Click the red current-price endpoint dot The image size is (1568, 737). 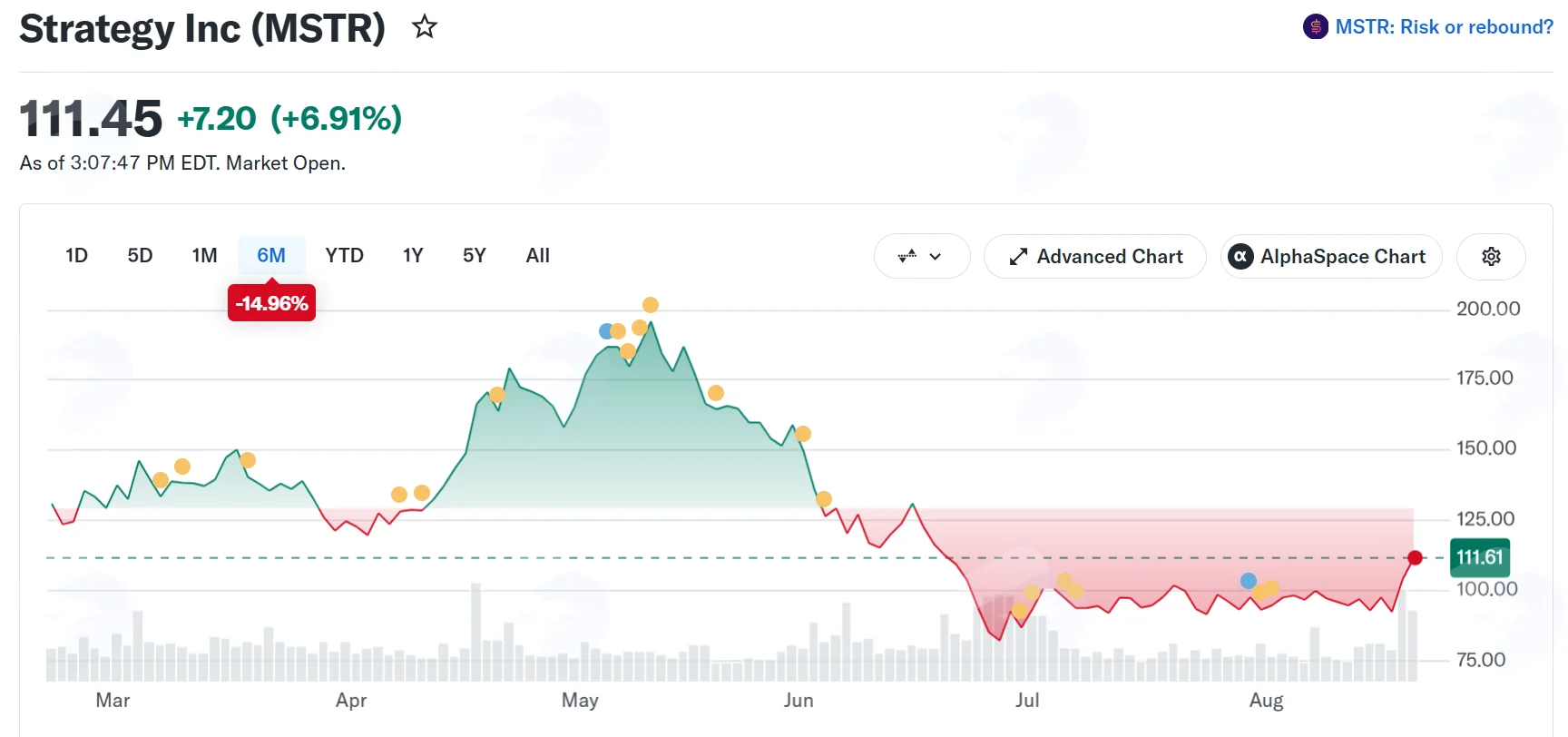(1415, 557)
